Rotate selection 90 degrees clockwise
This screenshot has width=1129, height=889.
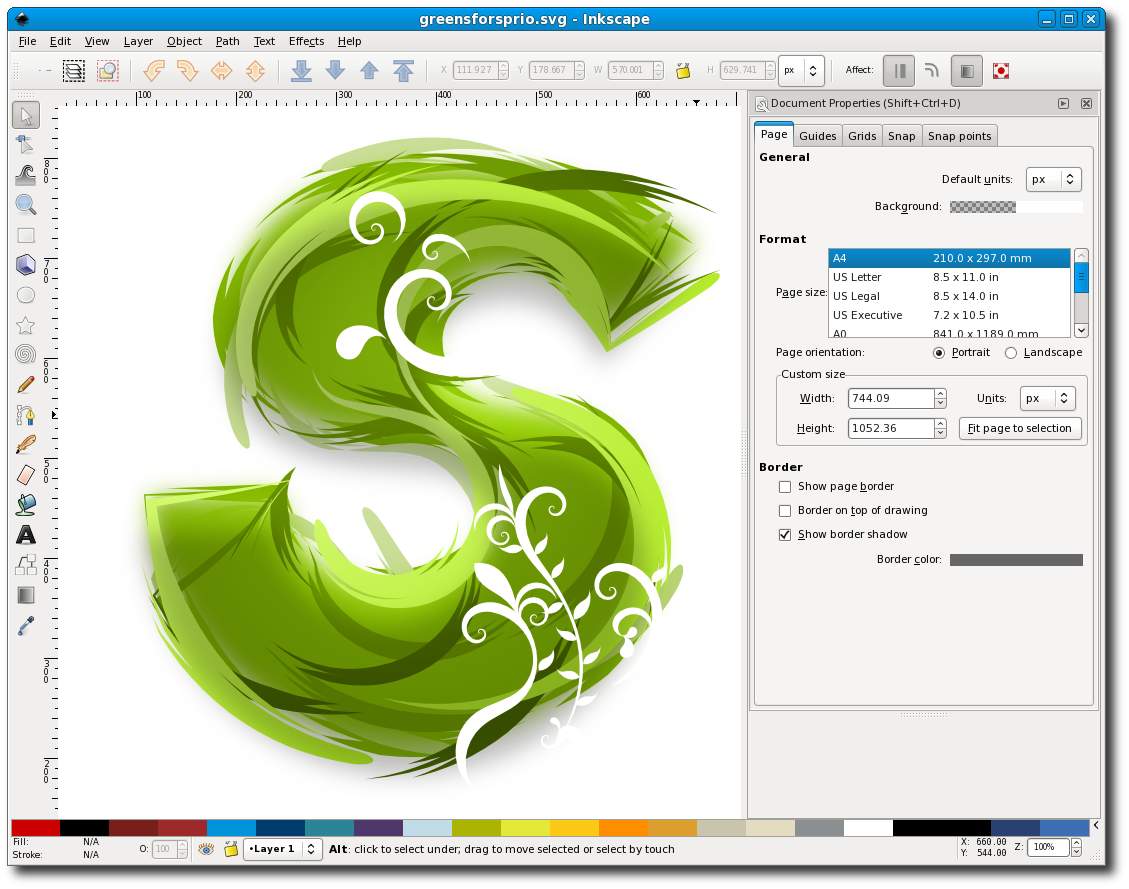(187, 70)
